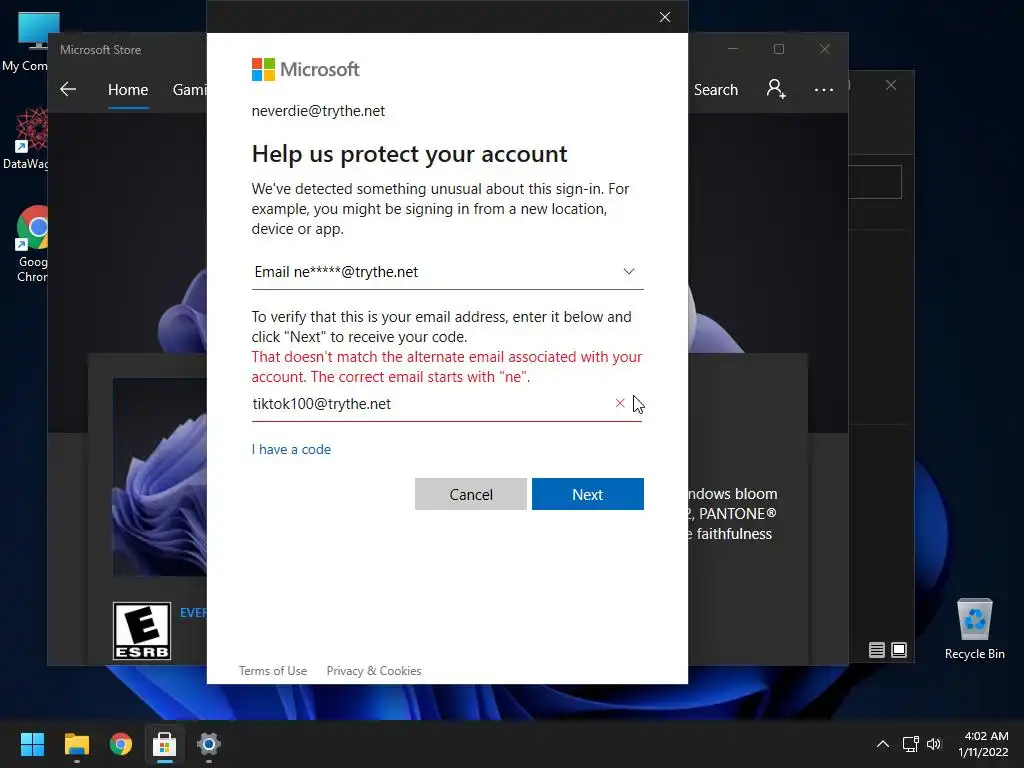Open File Explorer from the taskbar
The width and height of the screenshot is (1024, 768).
point(76,744)
